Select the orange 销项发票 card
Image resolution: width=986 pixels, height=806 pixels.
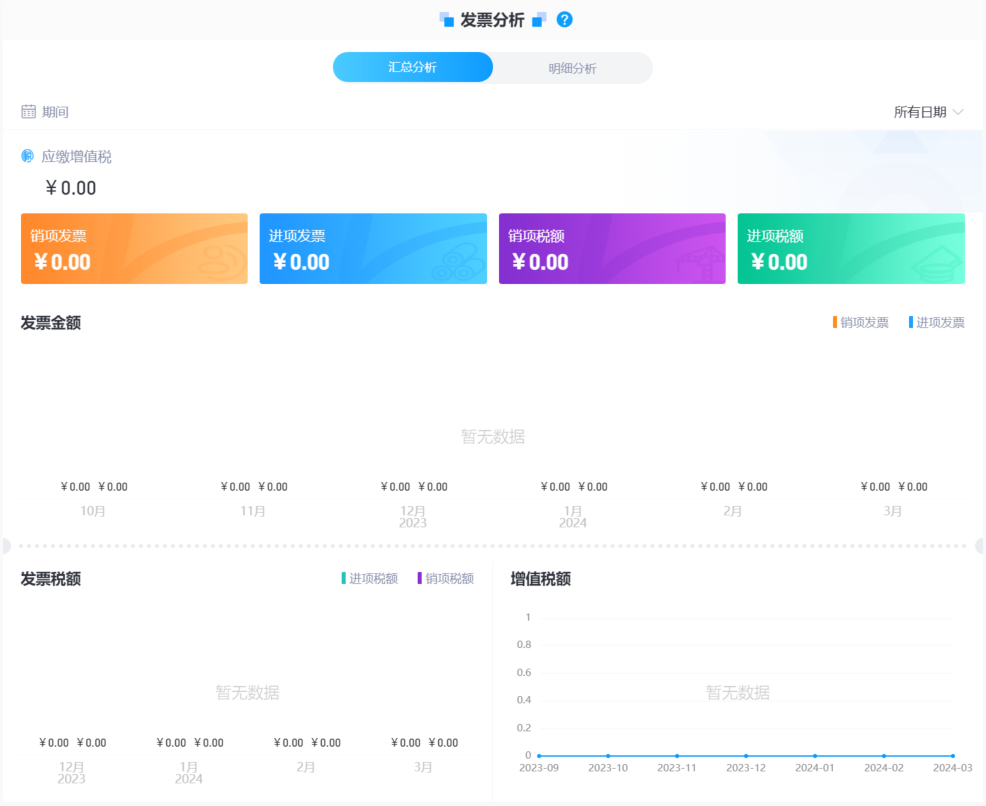click(134, 248)
